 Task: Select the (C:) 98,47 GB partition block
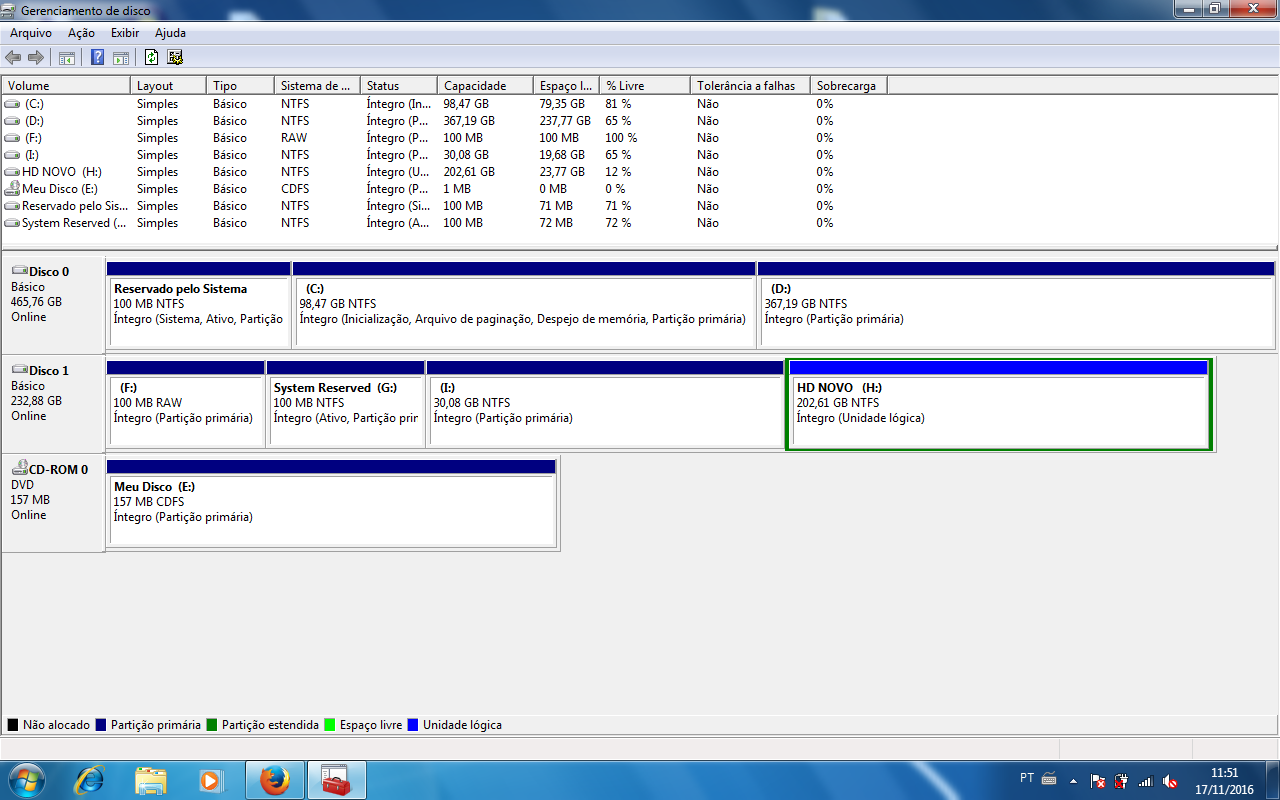click(524, 305)
